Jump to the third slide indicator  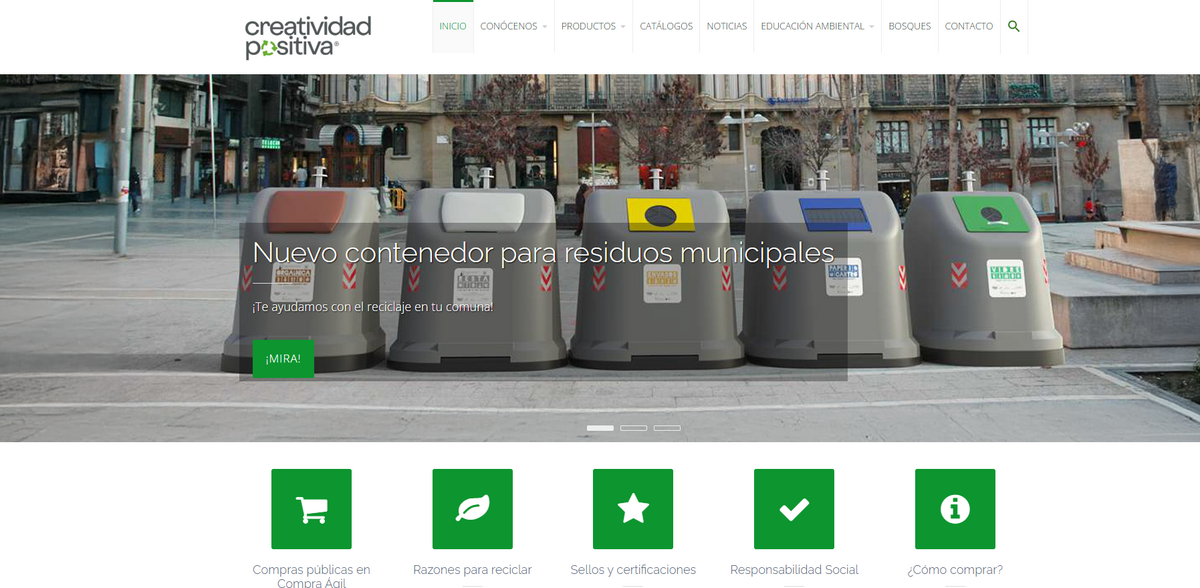667,428
